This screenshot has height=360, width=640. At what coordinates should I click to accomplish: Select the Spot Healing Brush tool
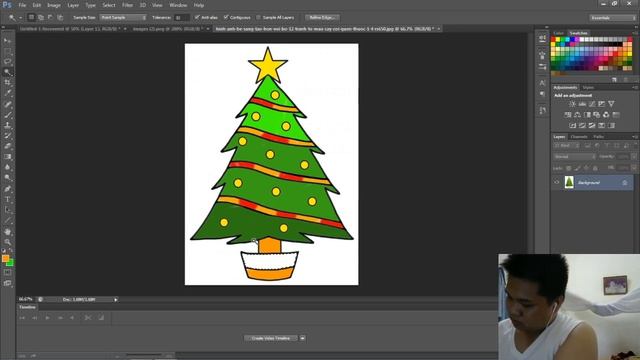[x=7, y=104]
